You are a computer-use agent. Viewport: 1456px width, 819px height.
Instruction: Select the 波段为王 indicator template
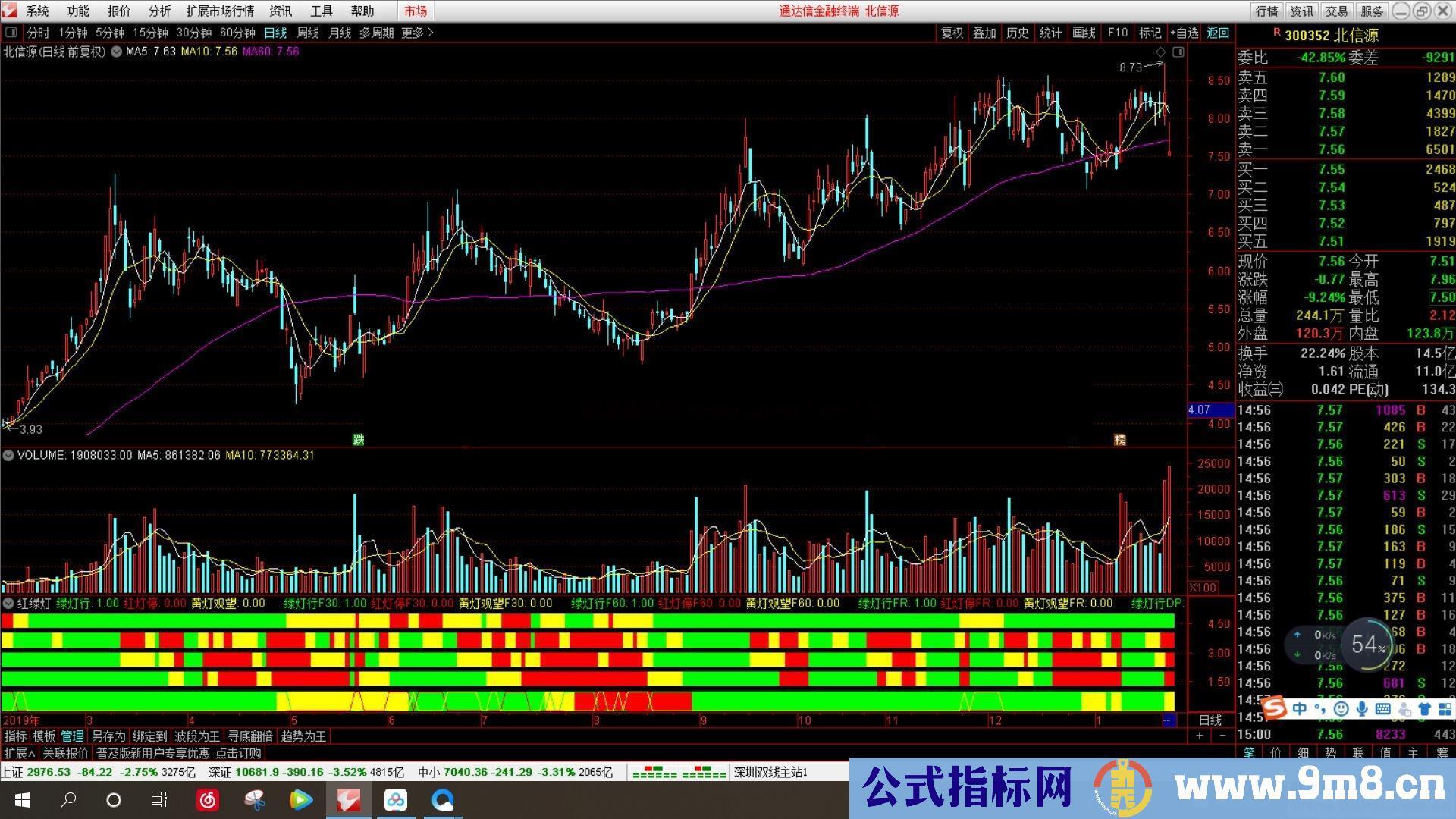[x=197, y=736]
